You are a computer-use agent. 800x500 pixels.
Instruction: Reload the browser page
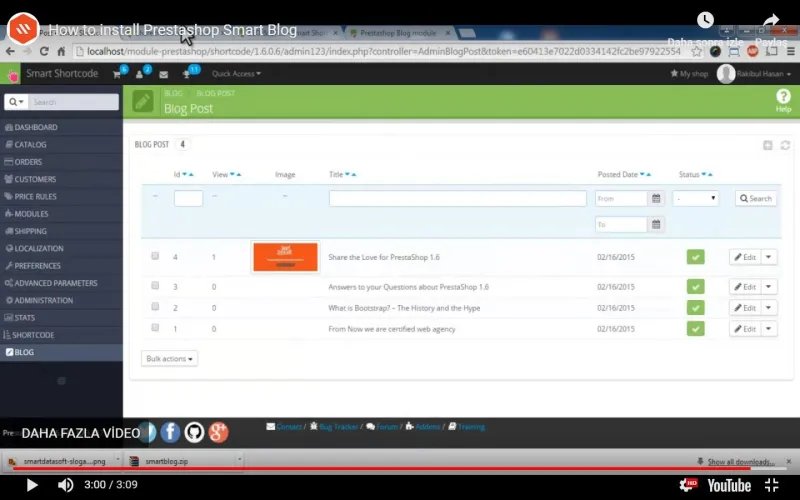pyautogui.click(x=44, y=52)
